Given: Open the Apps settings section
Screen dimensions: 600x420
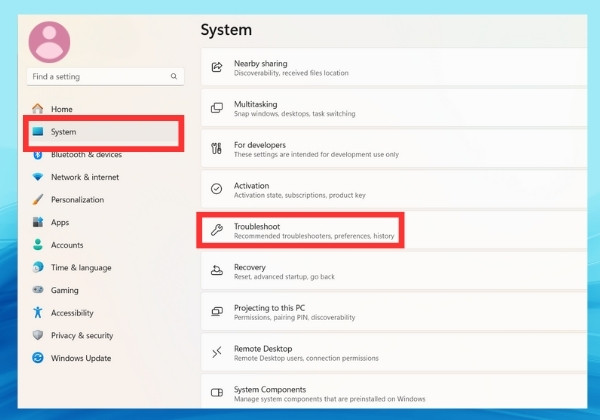Looking at the screenshot, I should [x=103, y=222].
